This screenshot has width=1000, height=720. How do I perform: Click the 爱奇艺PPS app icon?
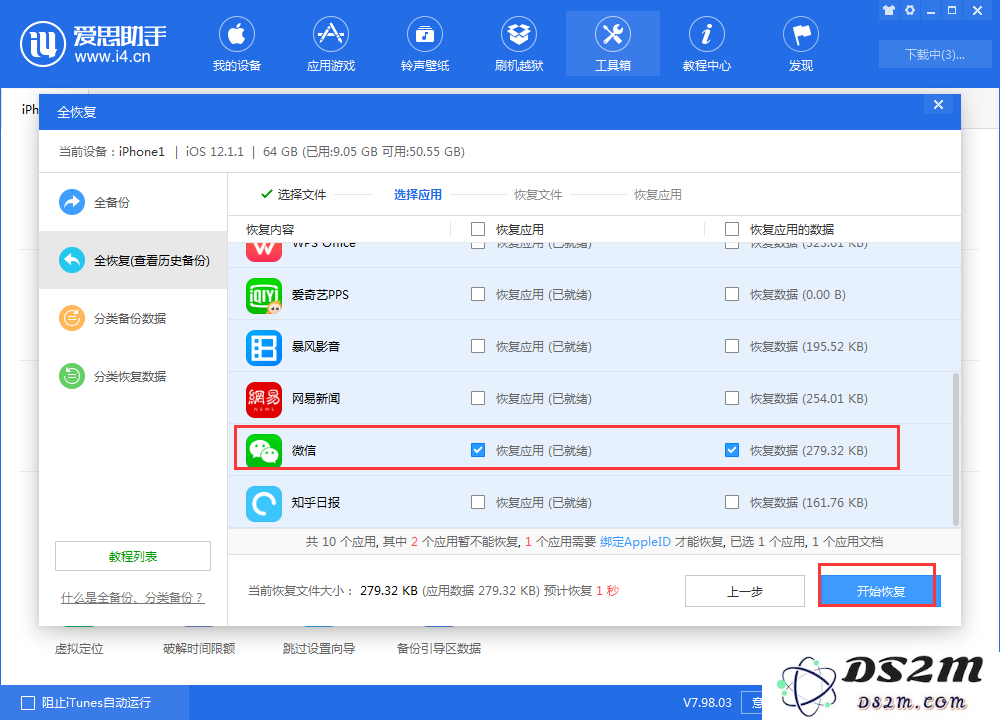[x=264, y=295]
